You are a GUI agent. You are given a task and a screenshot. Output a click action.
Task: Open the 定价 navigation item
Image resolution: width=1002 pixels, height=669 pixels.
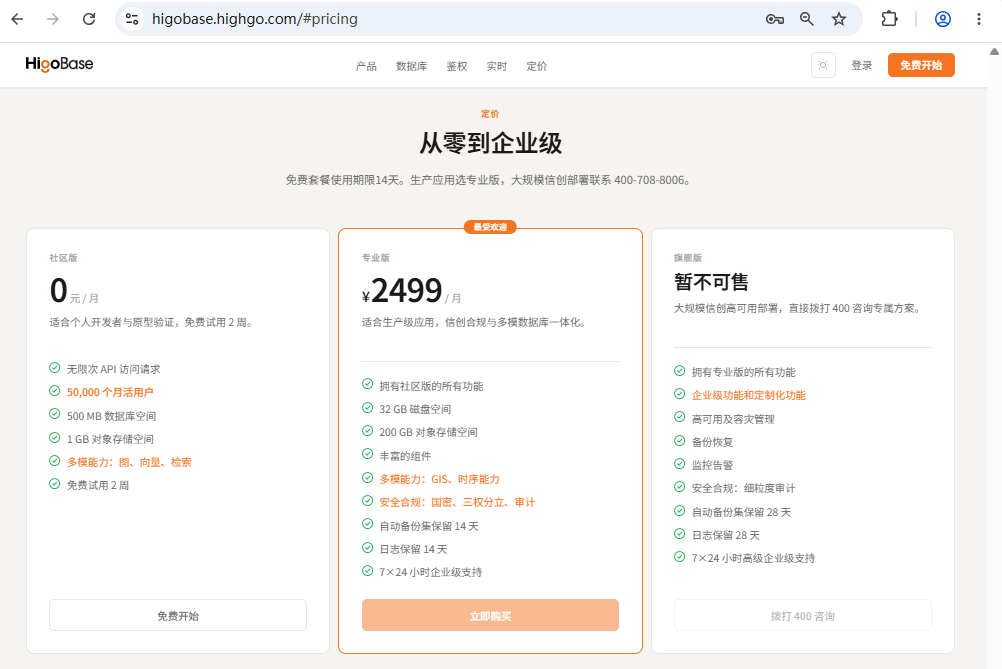537,66
